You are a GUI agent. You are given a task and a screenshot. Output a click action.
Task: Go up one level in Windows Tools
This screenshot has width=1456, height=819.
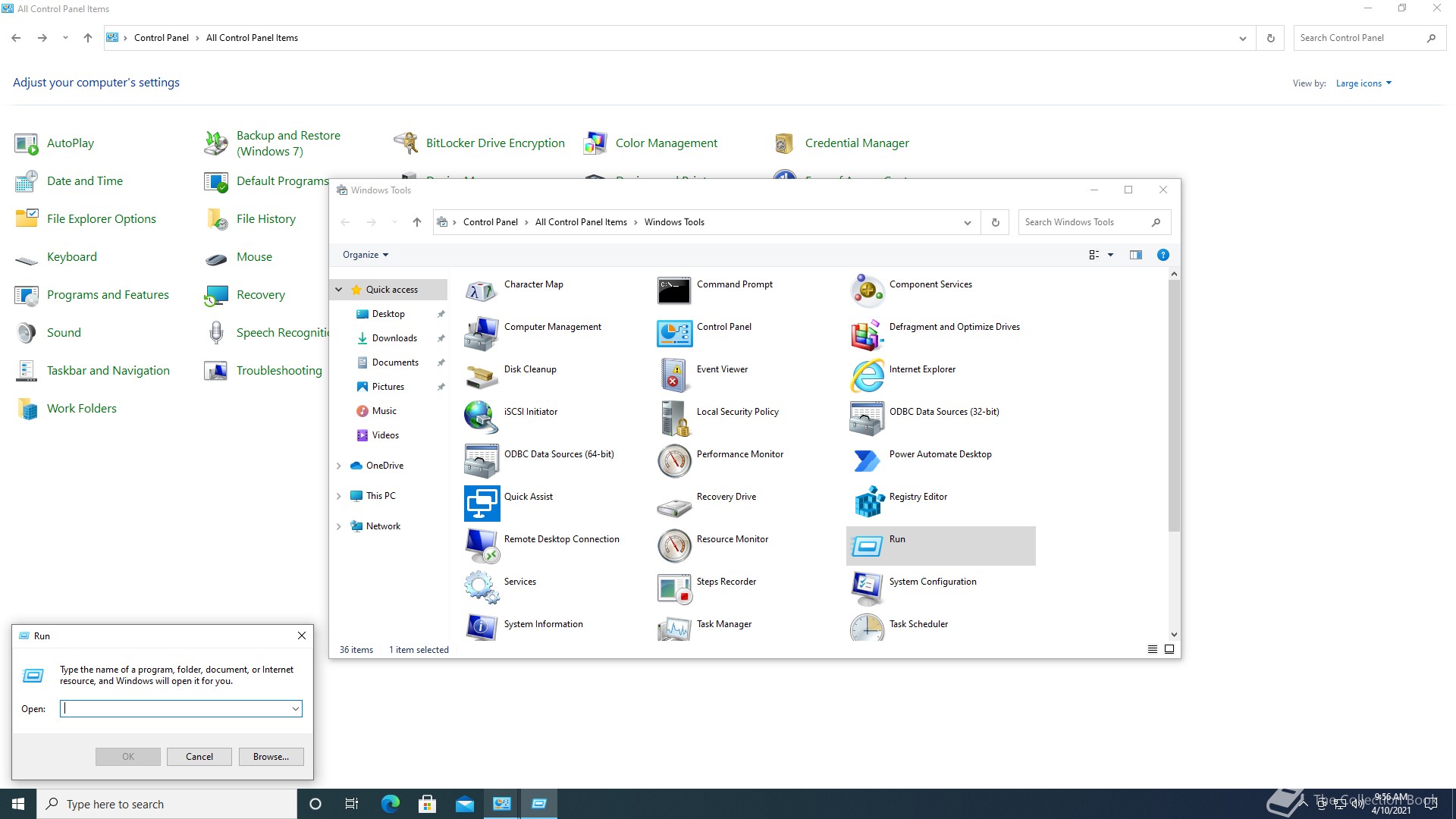(417, 222)
